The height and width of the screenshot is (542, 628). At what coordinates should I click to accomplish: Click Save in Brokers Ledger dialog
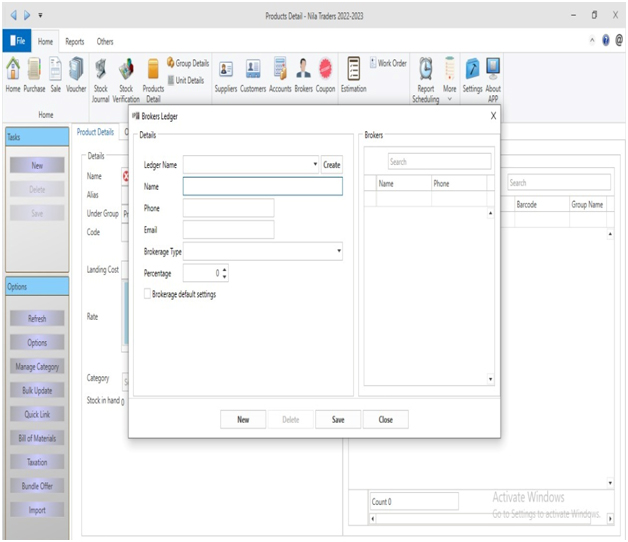pyautogui.click(x=338, y=419)
